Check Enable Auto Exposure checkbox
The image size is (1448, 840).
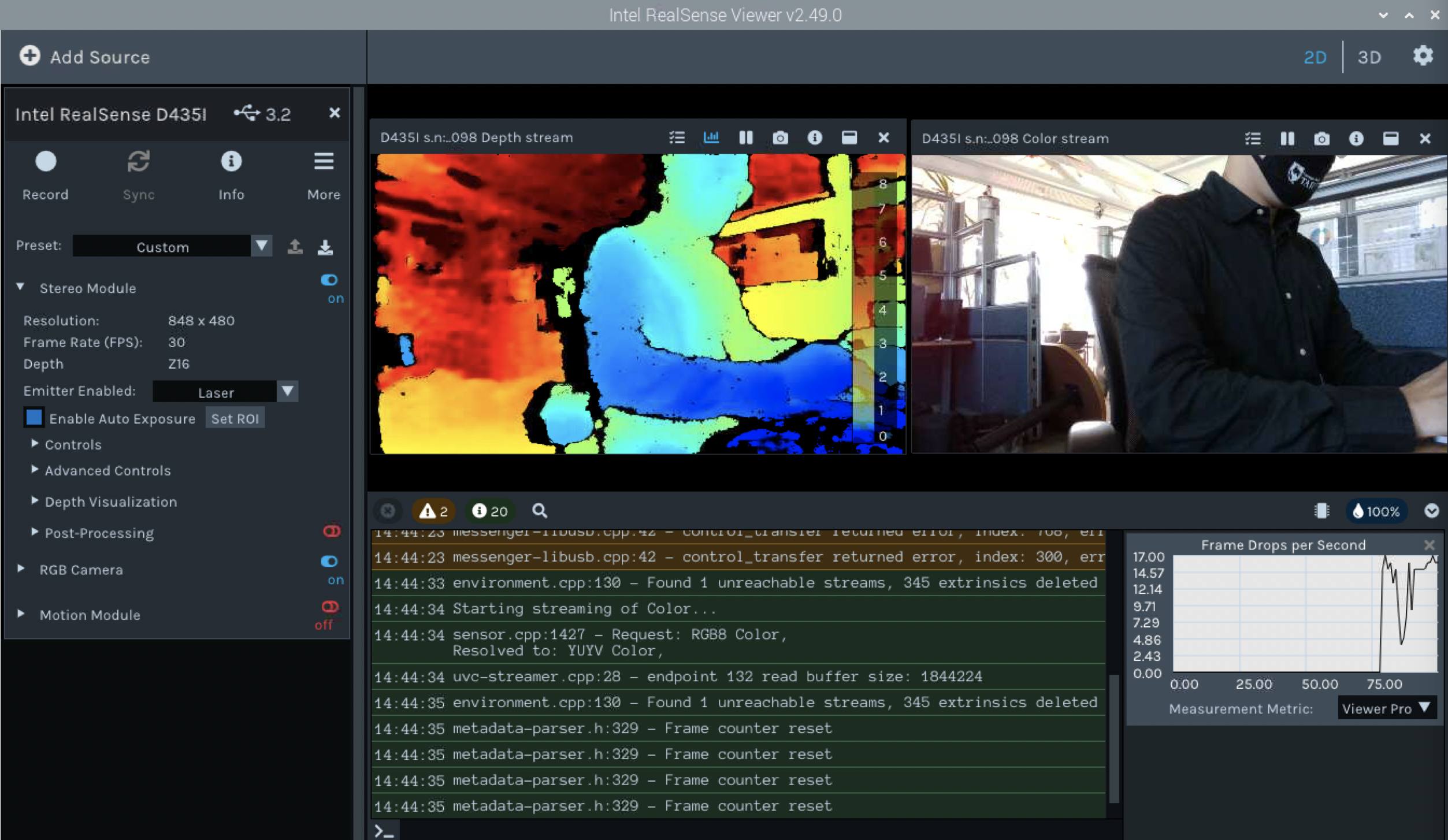coord(34,418)
